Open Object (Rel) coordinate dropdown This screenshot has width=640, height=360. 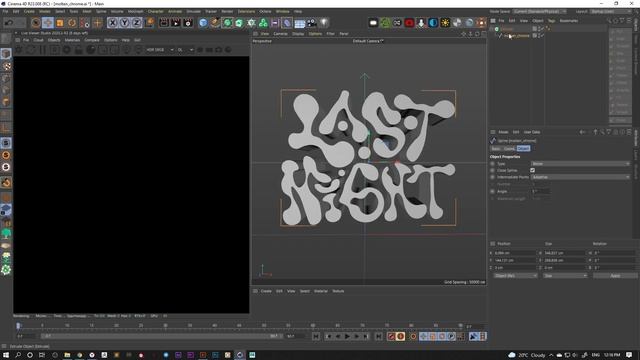coord(515,276)
